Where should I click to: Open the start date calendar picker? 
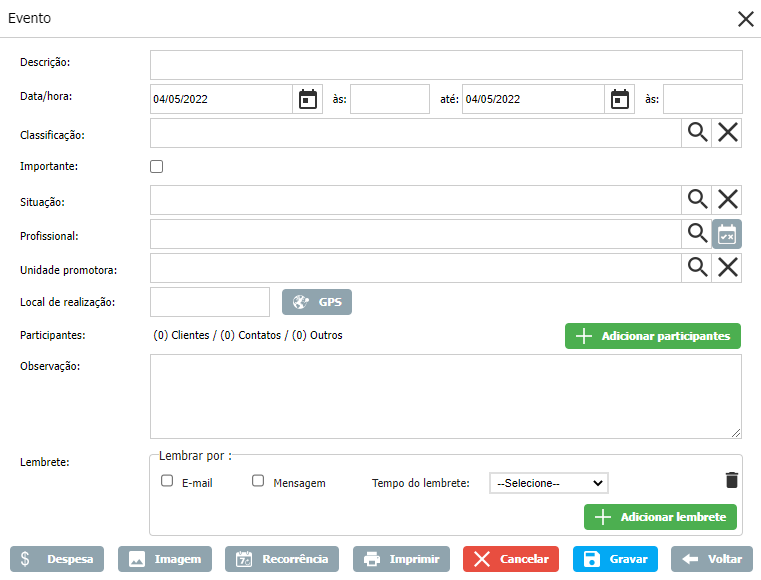[x=308, y=99]
